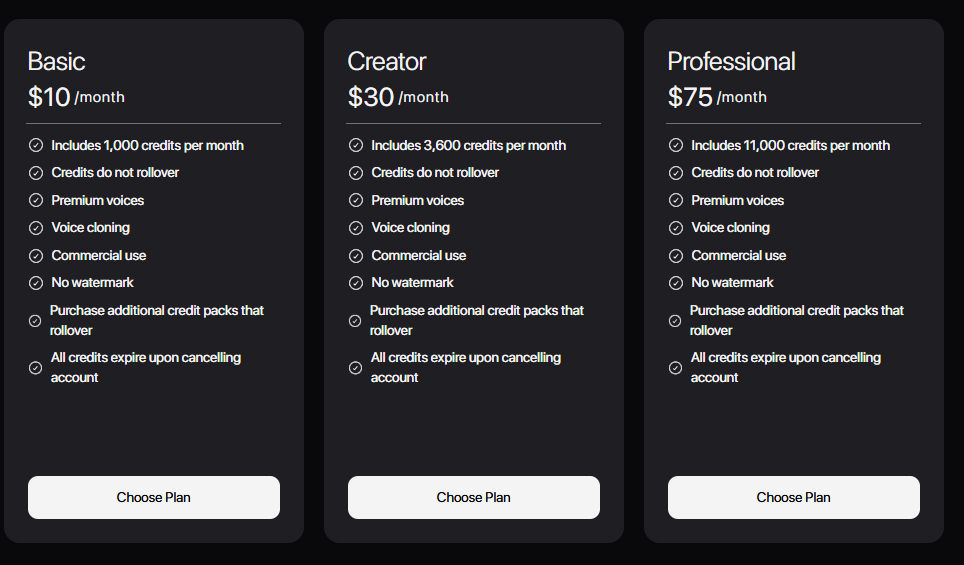Click Creator plan Credits do not rollover icon
The width and height of the screenshot is (964, 565).
click(356, 173)
